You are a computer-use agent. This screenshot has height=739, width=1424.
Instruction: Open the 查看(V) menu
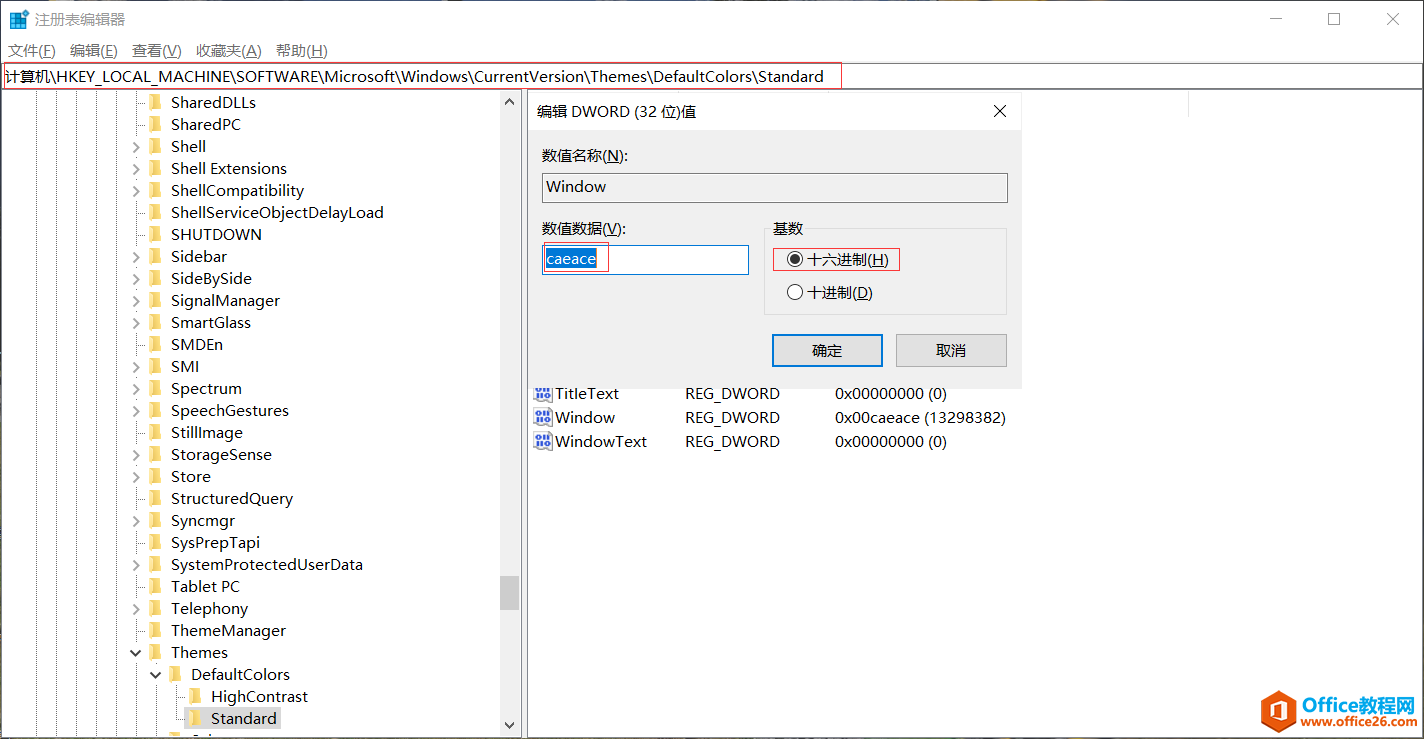(x=157, y=50)
